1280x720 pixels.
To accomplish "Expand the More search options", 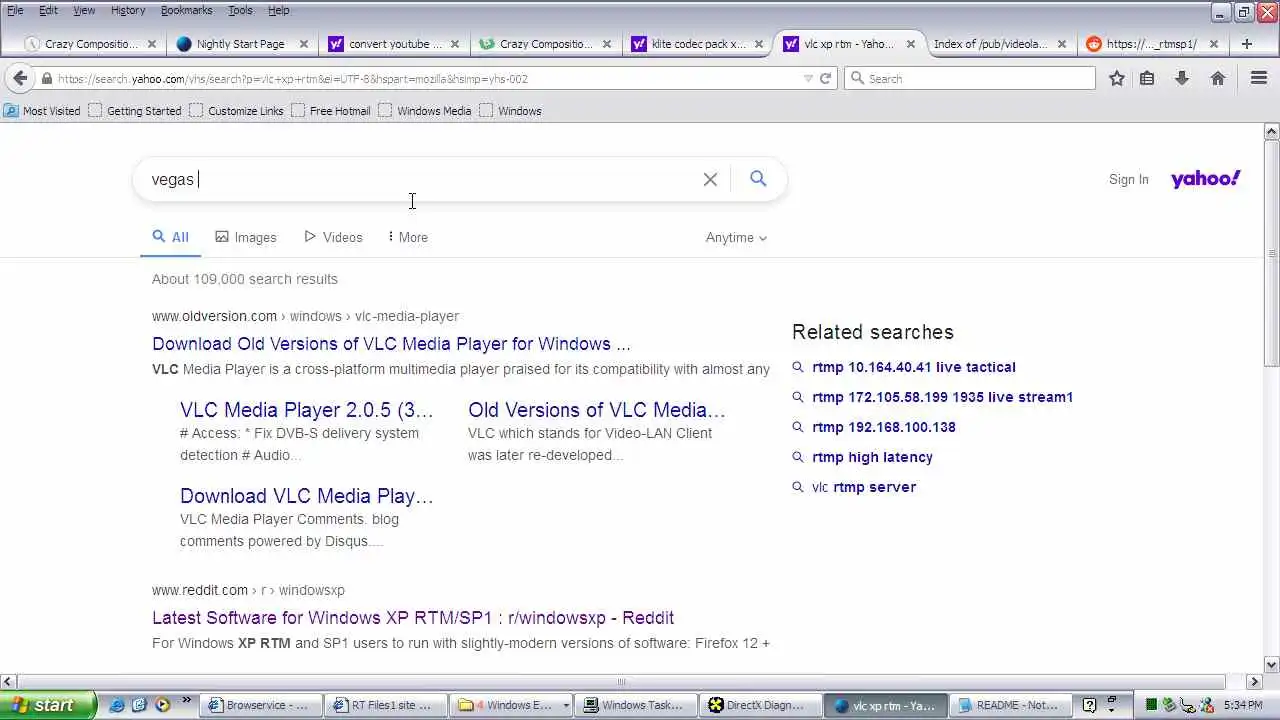I will [408, 238].
